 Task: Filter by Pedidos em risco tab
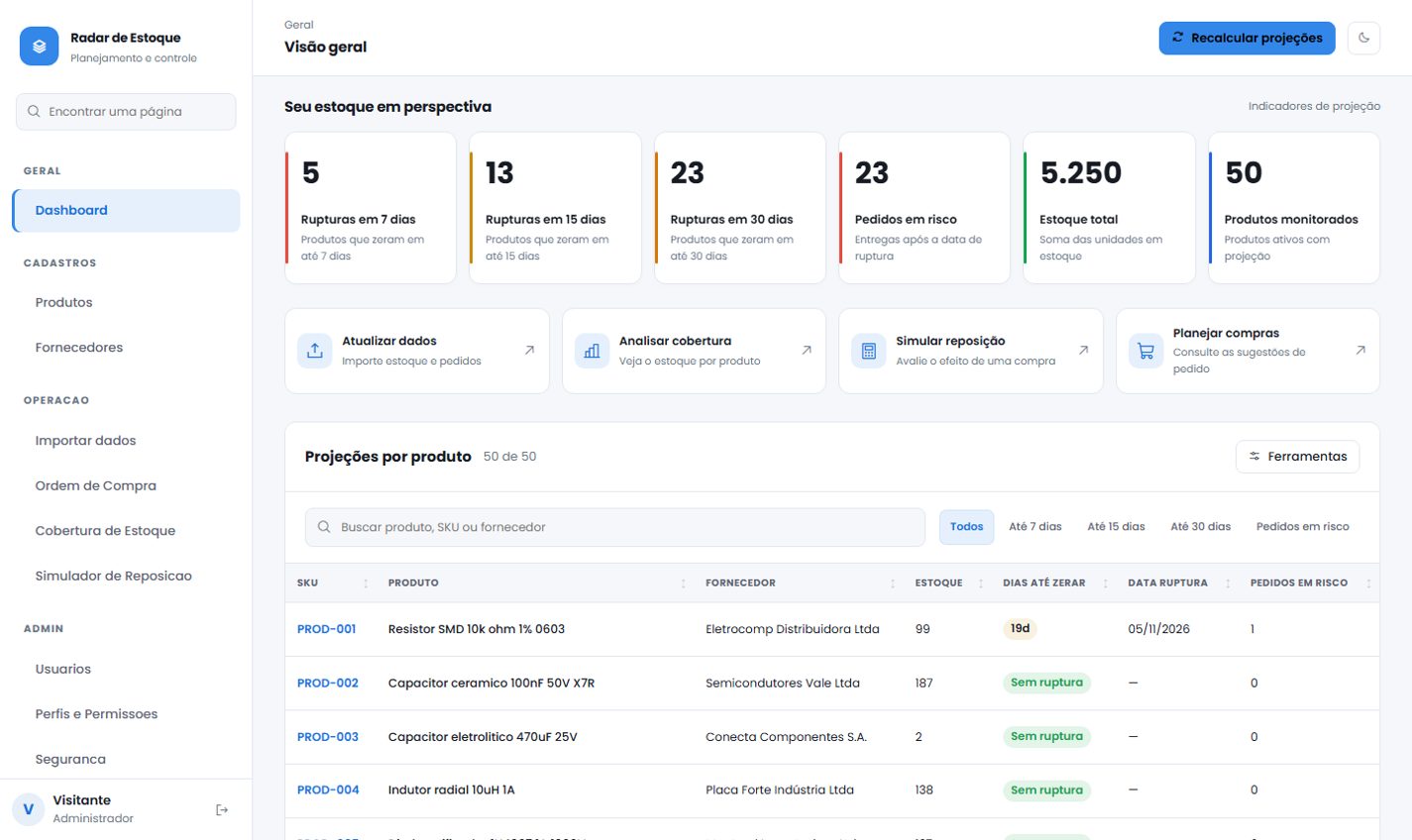point(1303,527)
